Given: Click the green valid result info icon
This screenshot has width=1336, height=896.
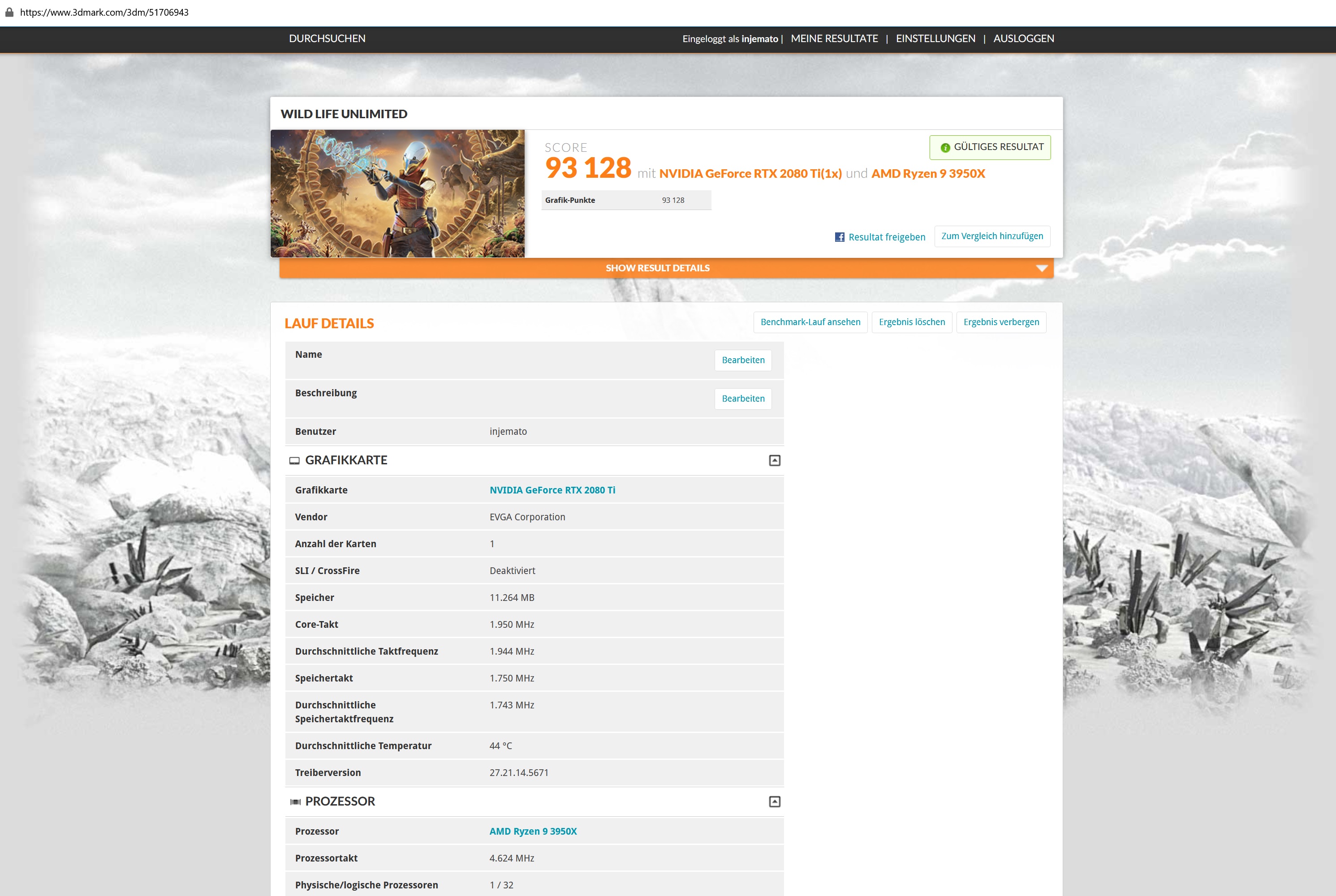Looking at the screenshot, I should click(945, 147).
